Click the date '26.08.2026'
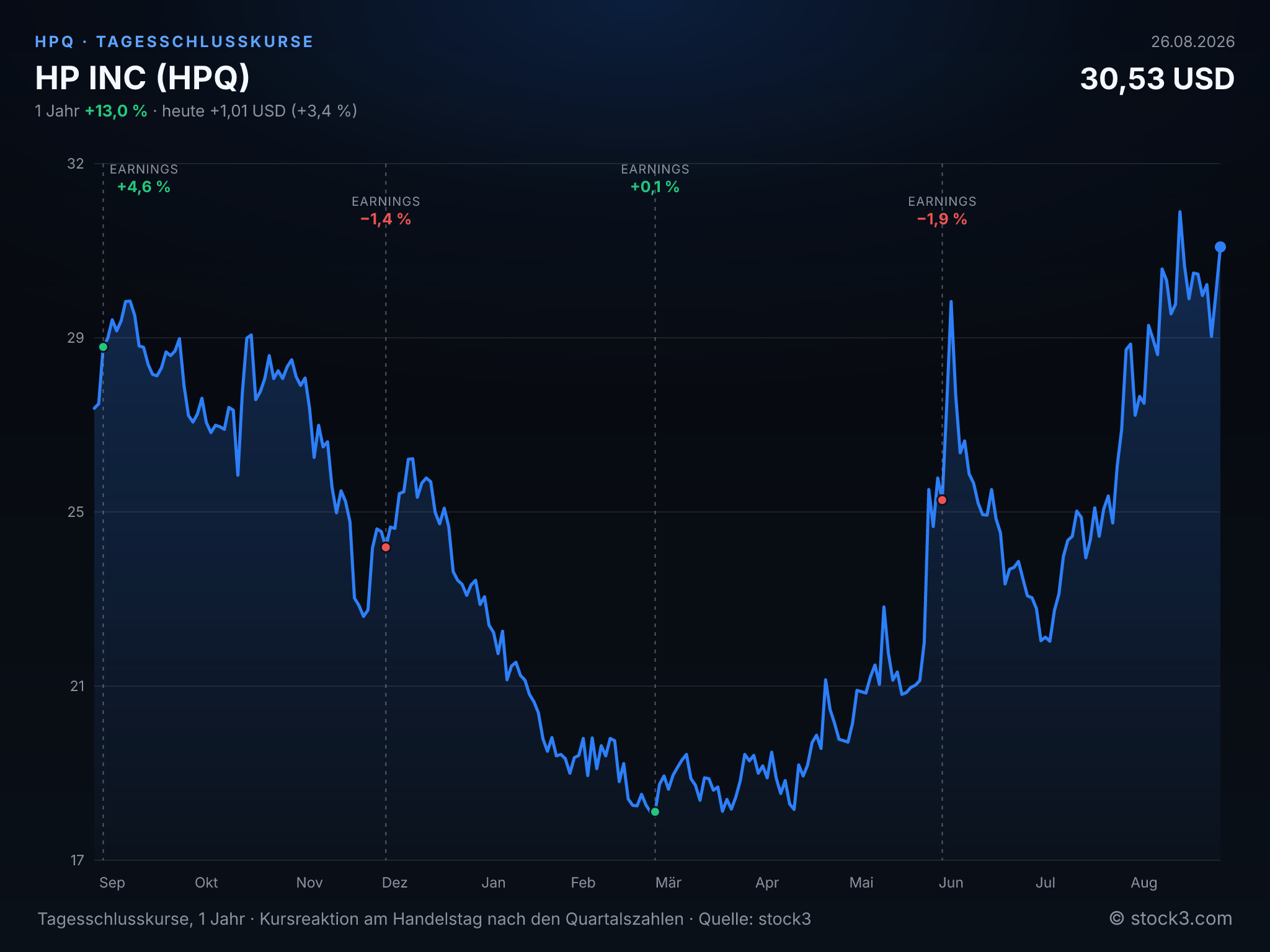This screenshot has width=1270, height=952. (1193, 42)
